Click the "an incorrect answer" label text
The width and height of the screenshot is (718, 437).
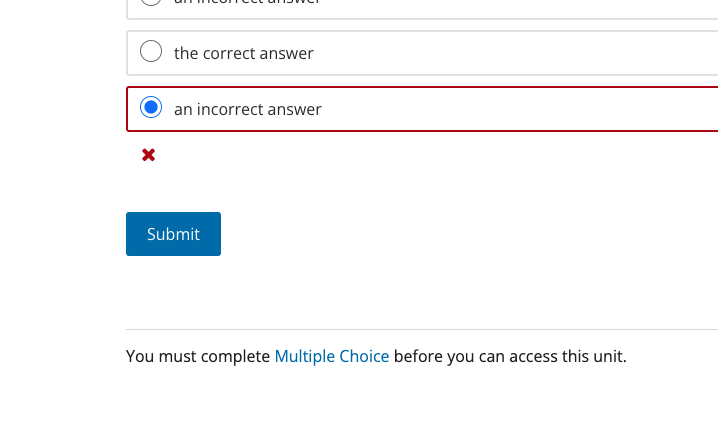pos(248,109)
